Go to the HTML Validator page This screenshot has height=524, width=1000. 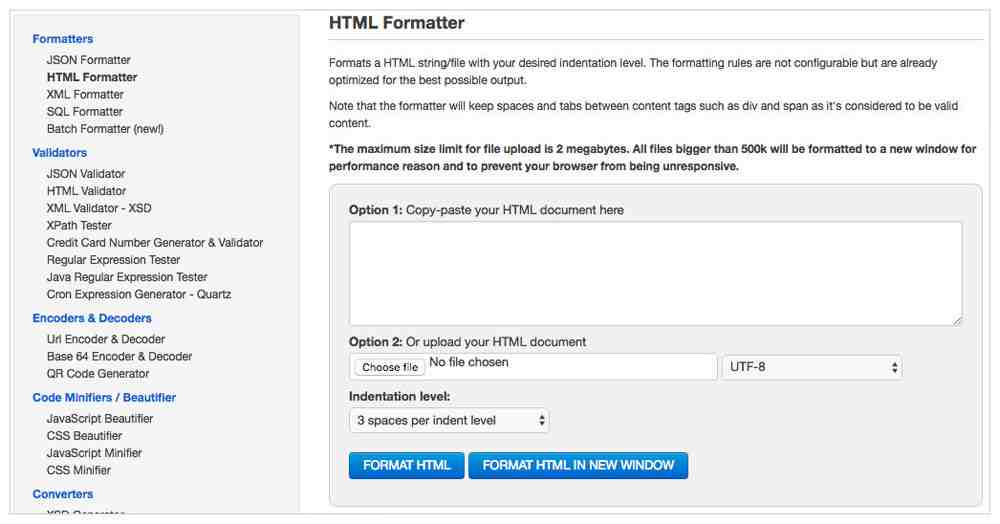point(86,191)
